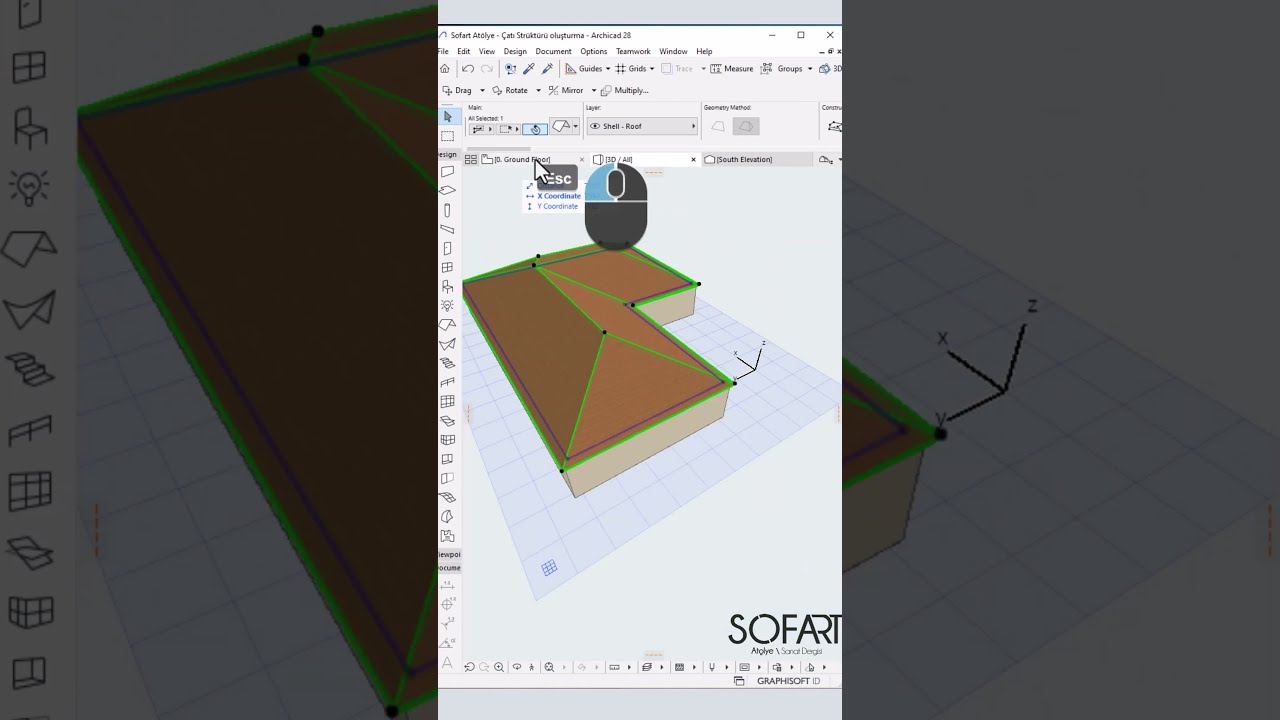1280x720 pixels.
Task: Select the Door tool in toolbox
Action: 447,248
